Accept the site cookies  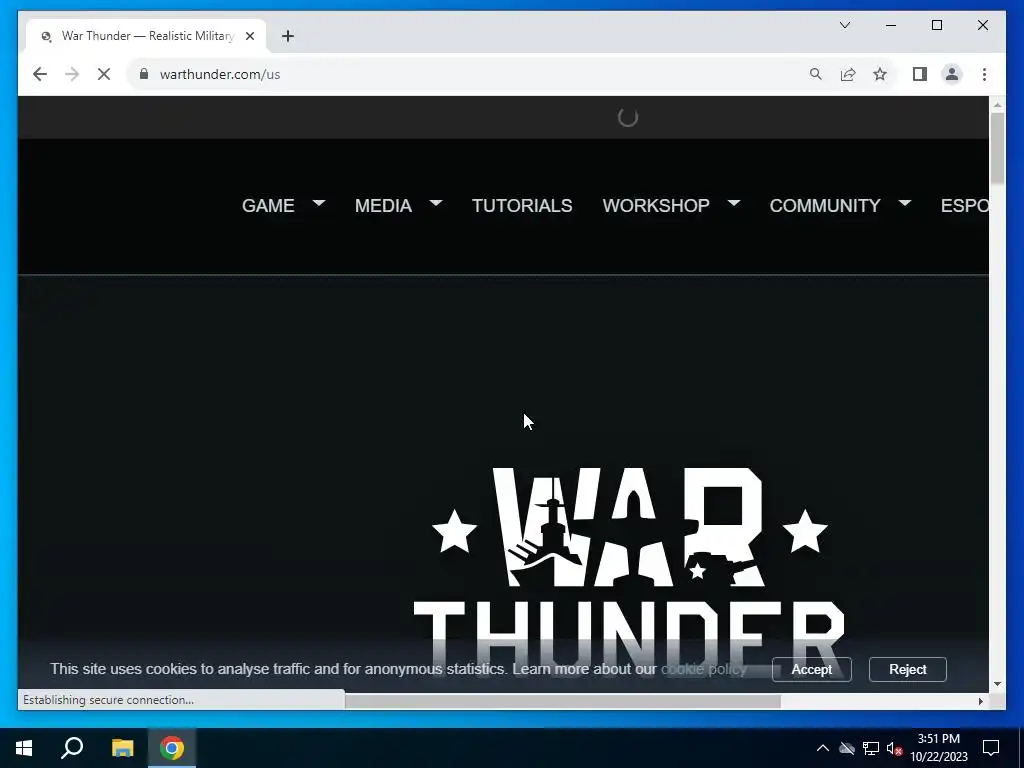812,669
